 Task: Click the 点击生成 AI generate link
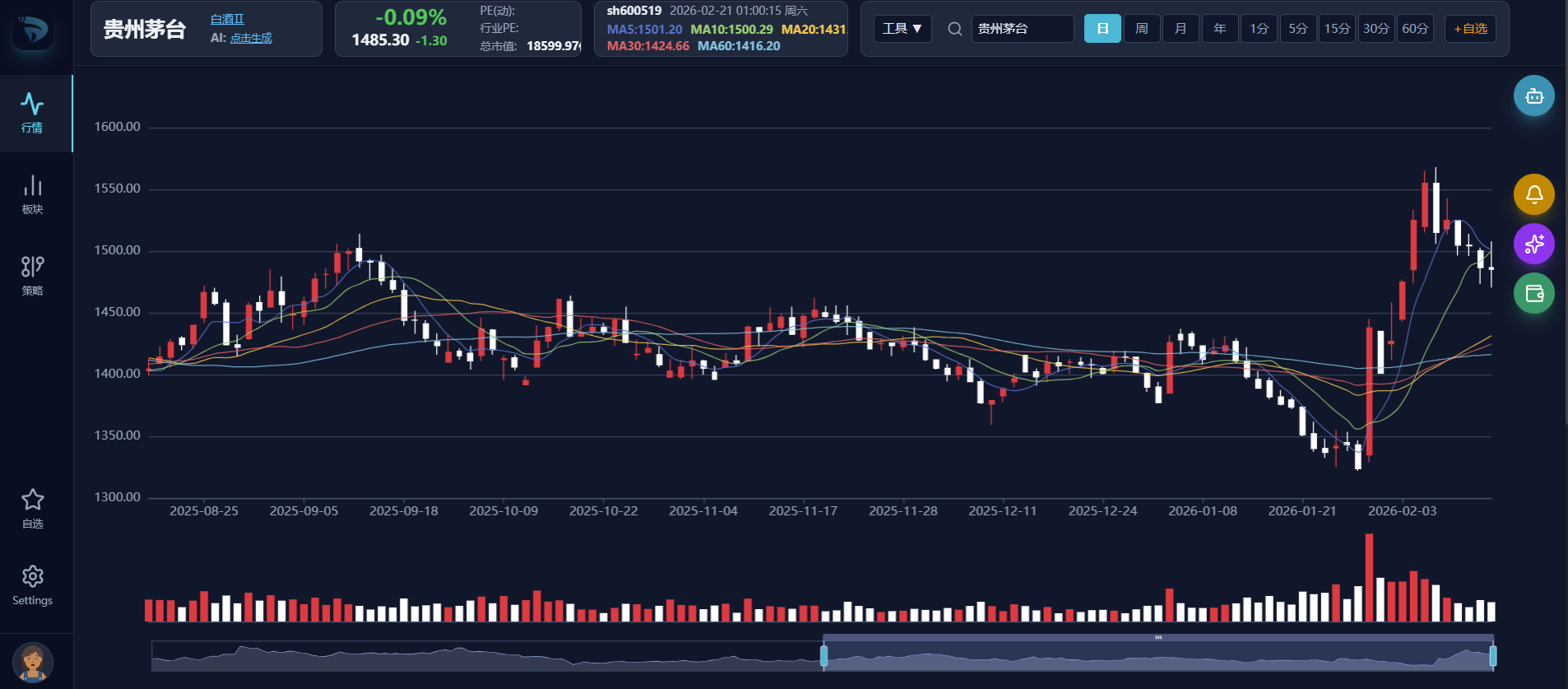click(x=251, y=38)
